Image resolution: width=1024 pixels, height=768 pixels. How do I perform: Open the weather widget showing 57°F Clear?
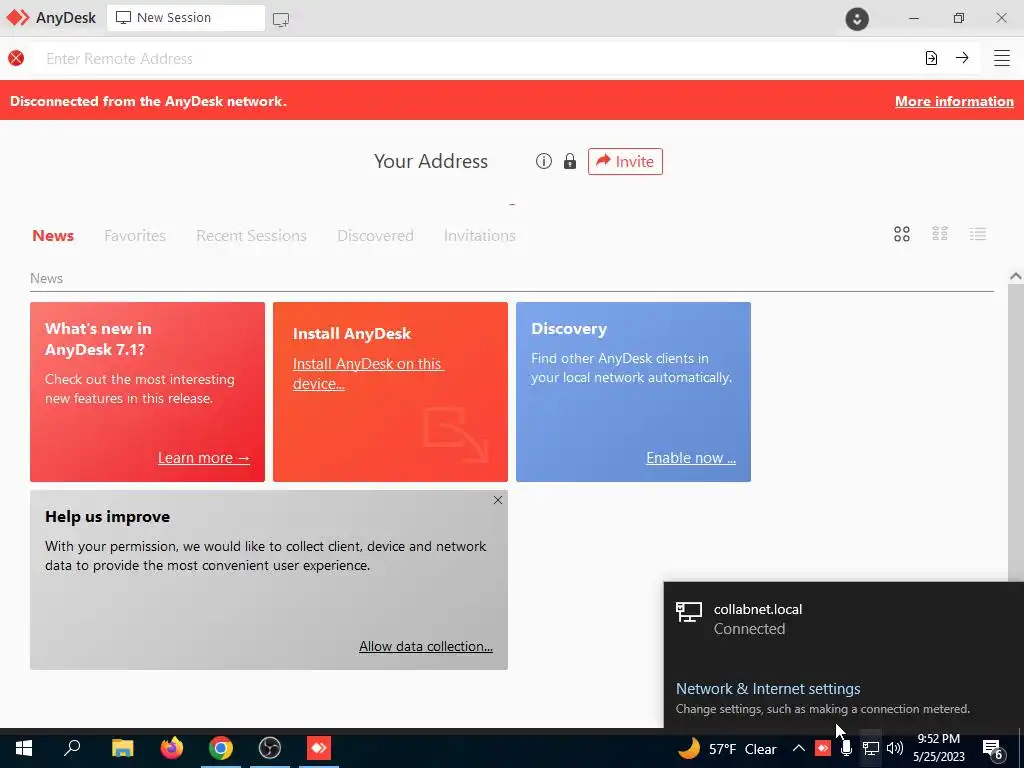point(728,748)
